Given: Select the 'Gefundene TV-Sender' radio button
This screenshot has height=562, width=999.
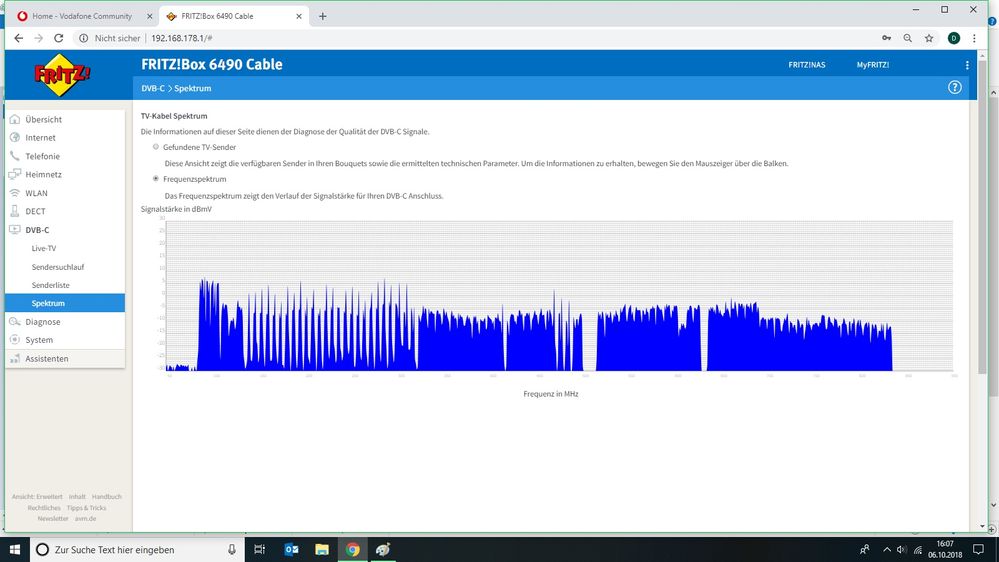Looking at the screenshot, I should pos(155,147).
